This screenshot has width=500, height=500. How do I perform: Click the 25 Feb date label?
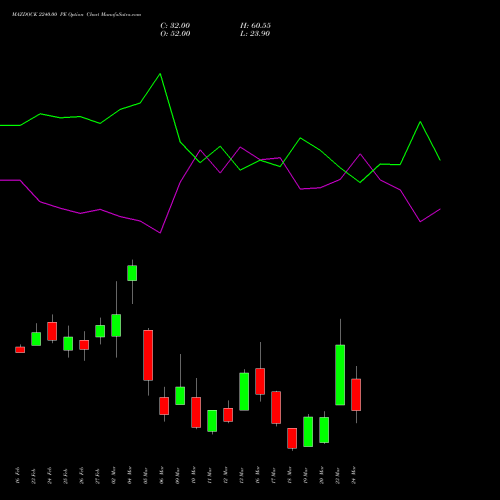point(66,476)
